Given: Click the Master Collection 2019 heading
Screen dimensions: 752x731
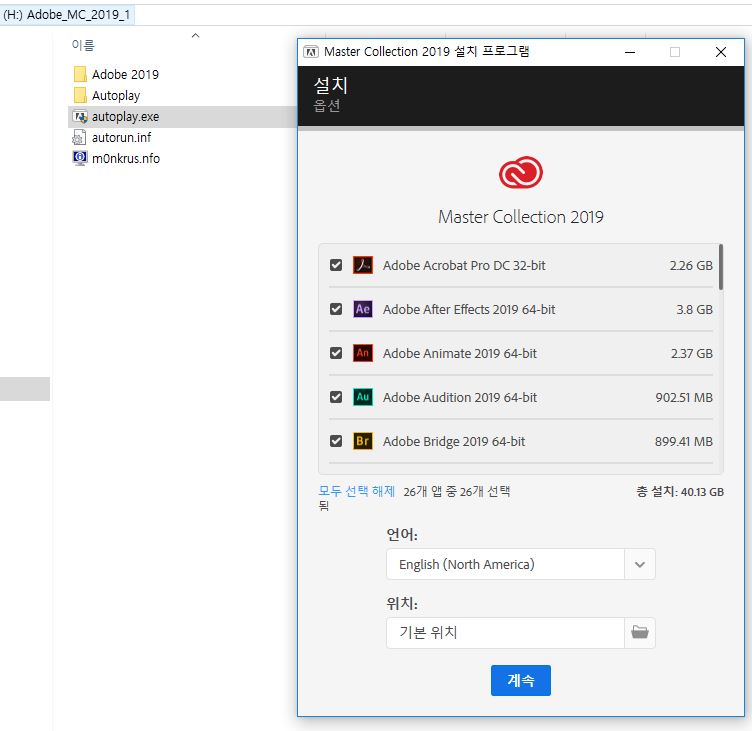Looking at the screenshot, I should [x=521, y=217].
